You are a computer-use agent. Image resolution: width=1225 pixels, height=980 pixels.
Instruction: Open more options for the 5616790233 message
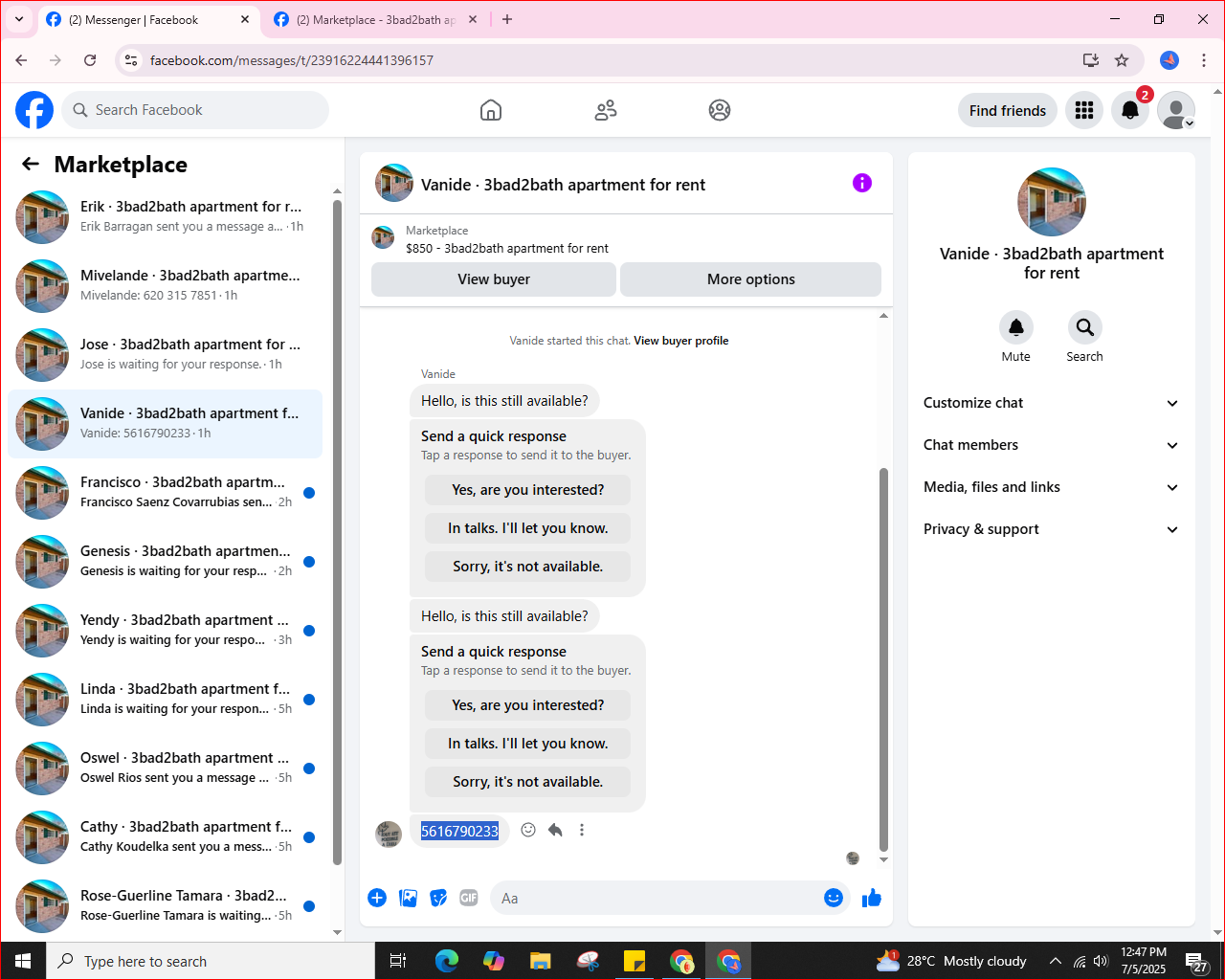click(x=582, y=830)
